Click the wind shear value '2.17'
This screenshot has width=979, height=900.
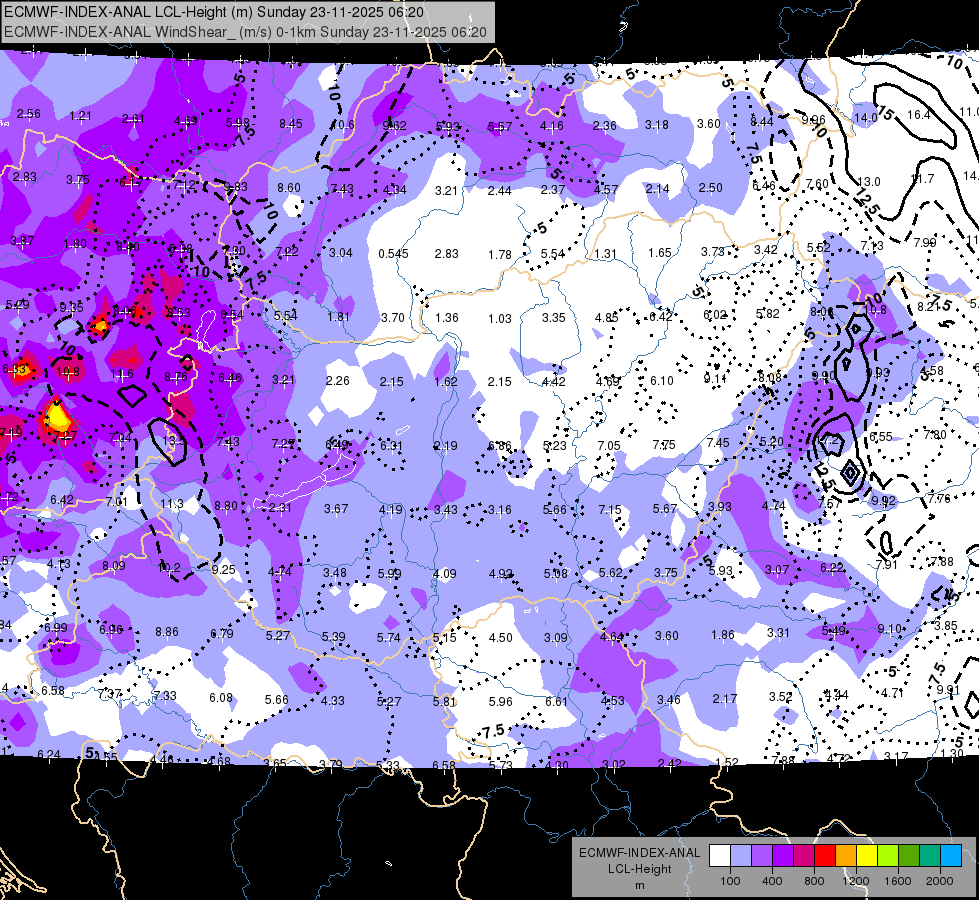click(x=725, y=698)
